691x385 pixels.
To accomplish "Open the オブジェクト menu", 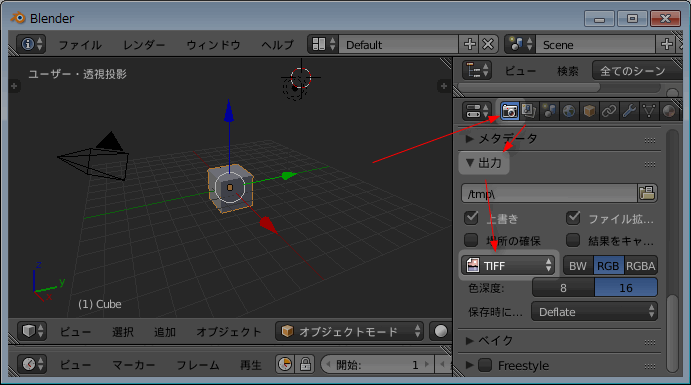I will pyautogui.click(x=229, y=332).
